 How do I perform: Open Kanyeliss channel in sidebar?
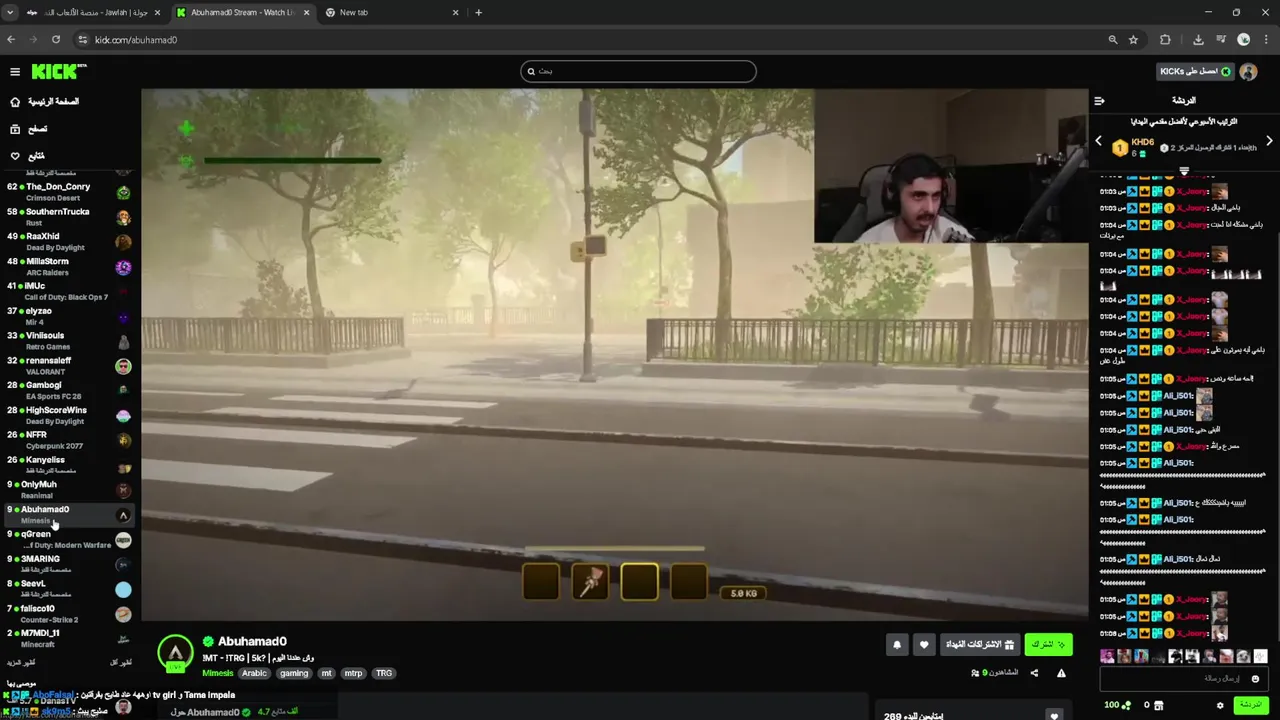pyautogui.click(x=68, y=465)
